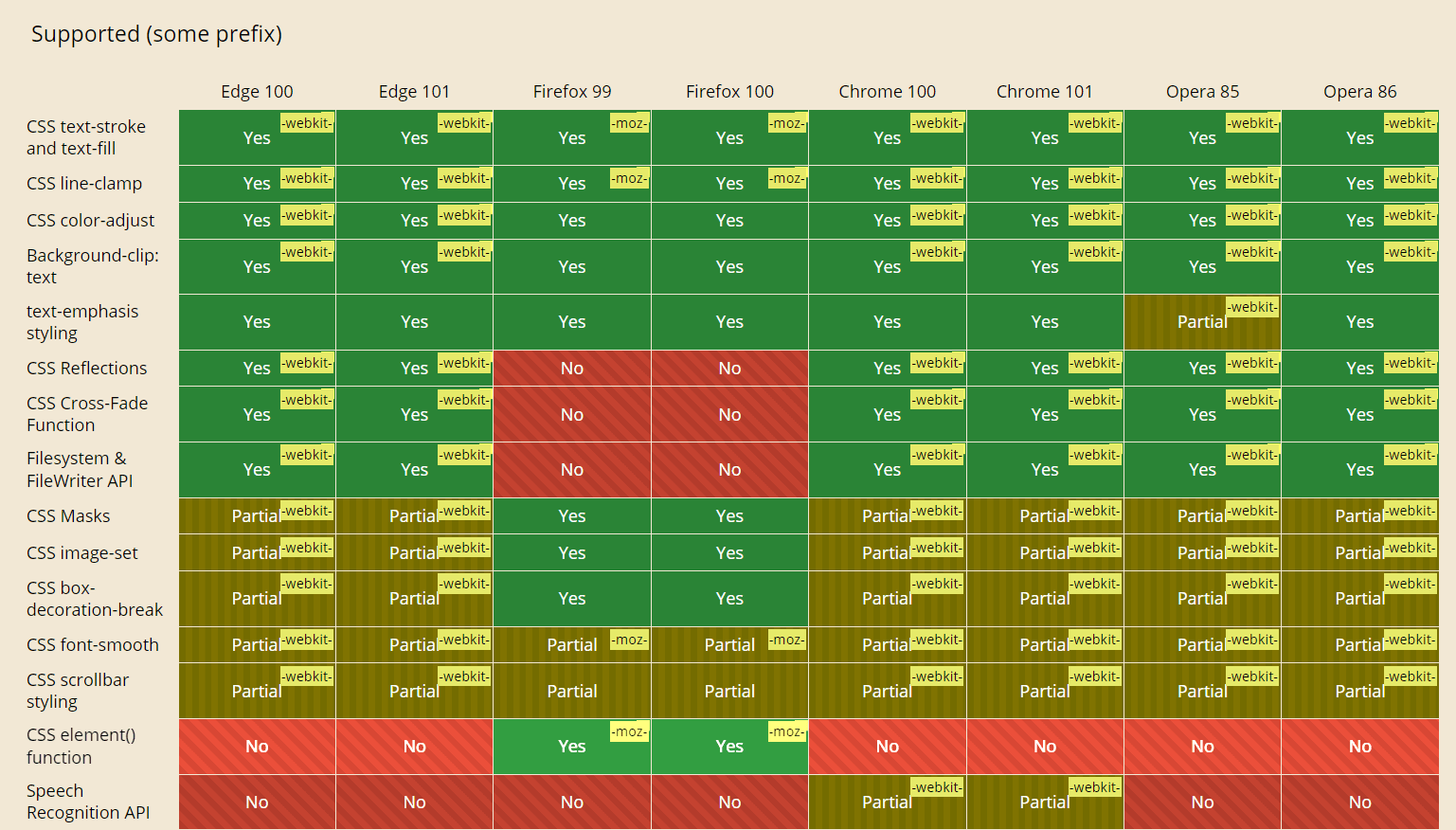Click the -webkit- badge on Edge 100 text-stroke cell
The height and width of the screenshot is (830, 1456).
click(x=306, y=122)
